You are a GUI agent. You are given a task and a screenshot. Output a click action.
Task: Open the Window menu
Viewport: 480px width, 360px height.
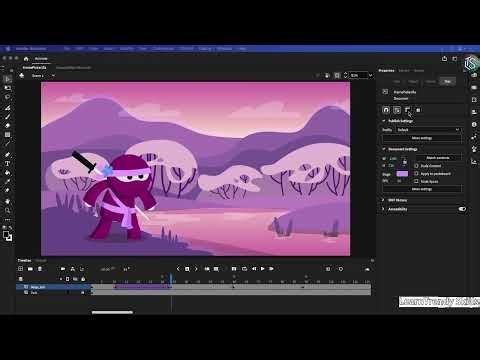click(x=225, y=49)
